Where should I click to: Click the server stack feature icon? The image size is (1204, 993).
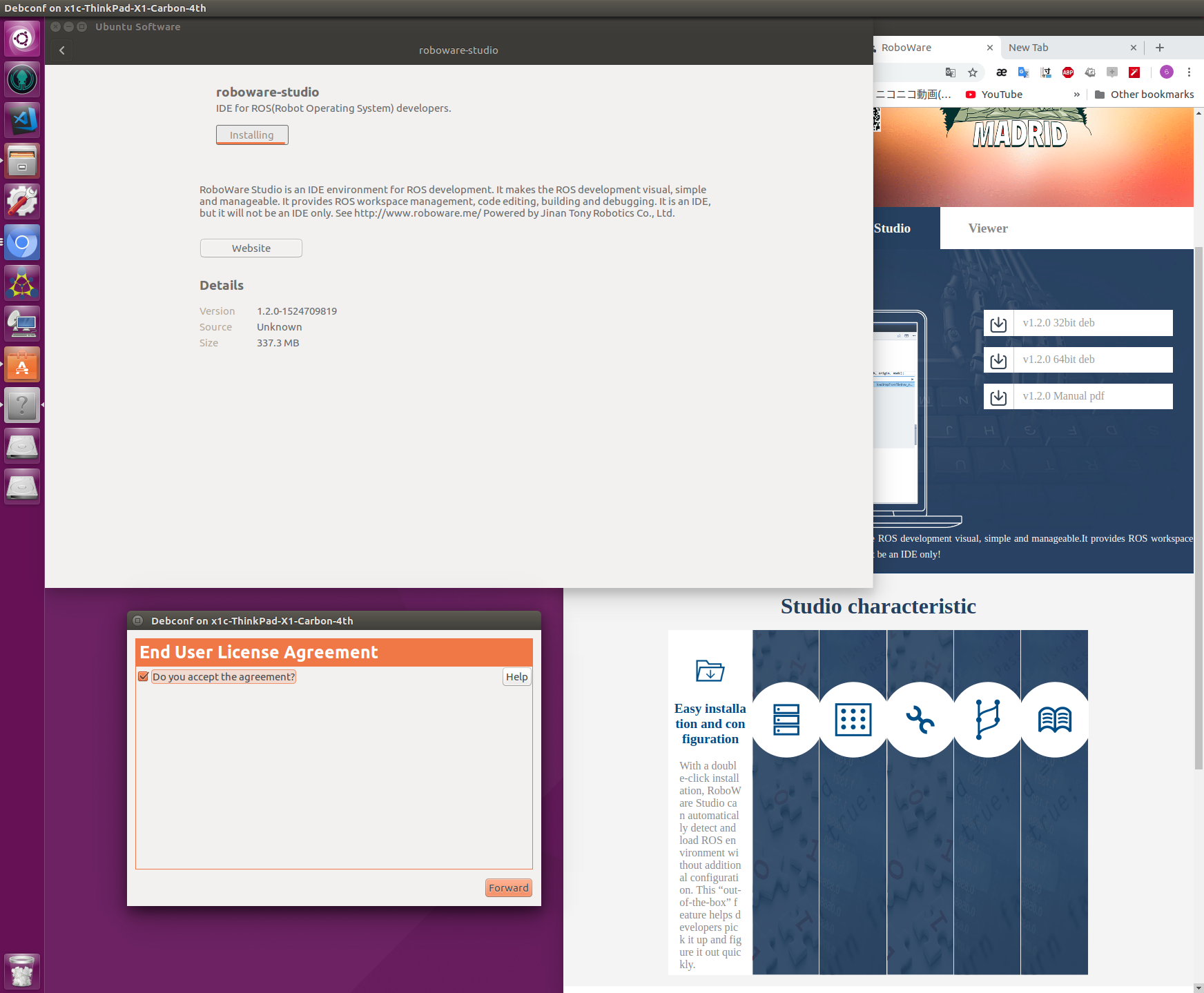[786, 720]
